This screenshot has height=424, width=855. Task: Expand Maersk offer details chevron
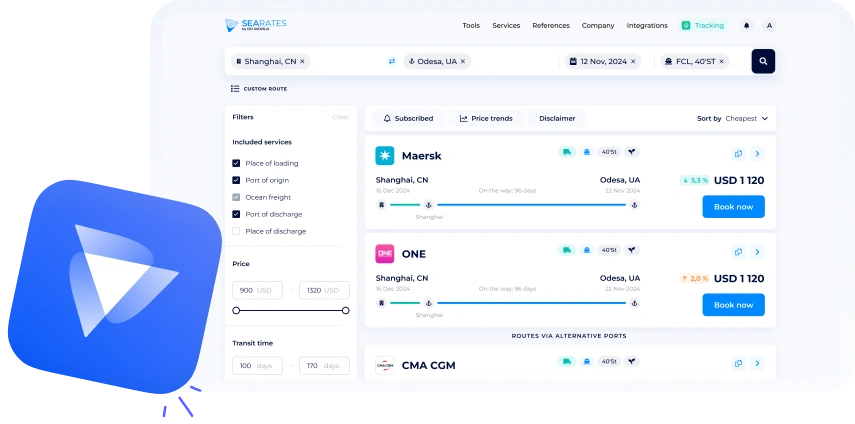click(757, 154)
